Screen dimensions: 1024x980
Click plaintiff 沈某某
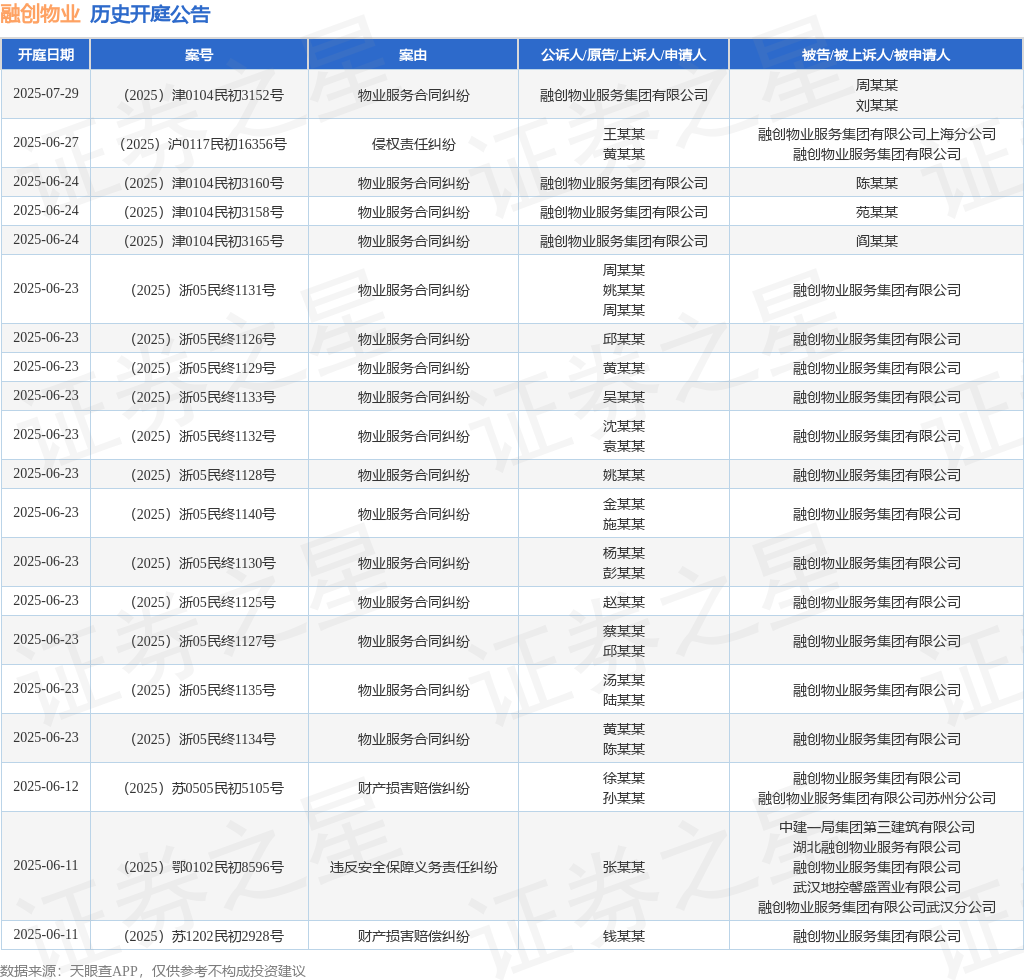pos(624,426)
